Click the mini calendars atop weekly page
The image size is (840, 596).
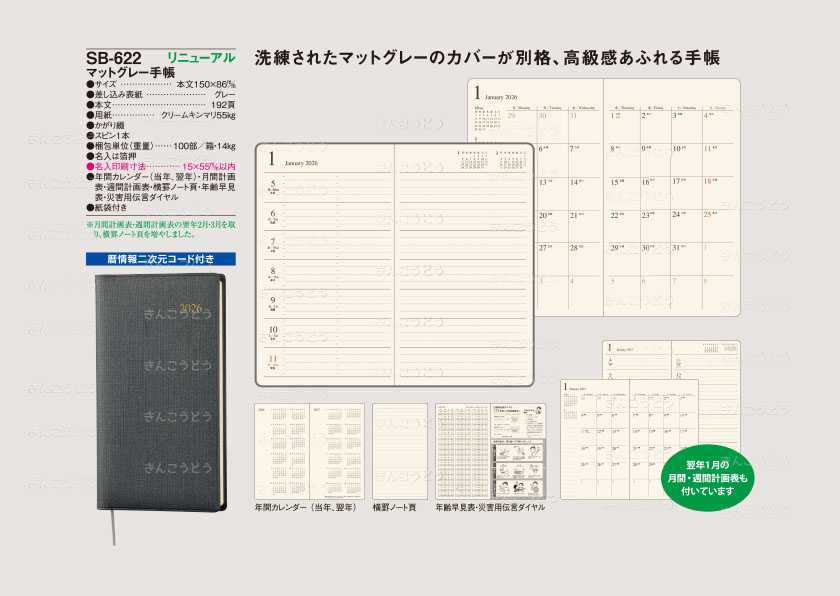coord(492,160)
